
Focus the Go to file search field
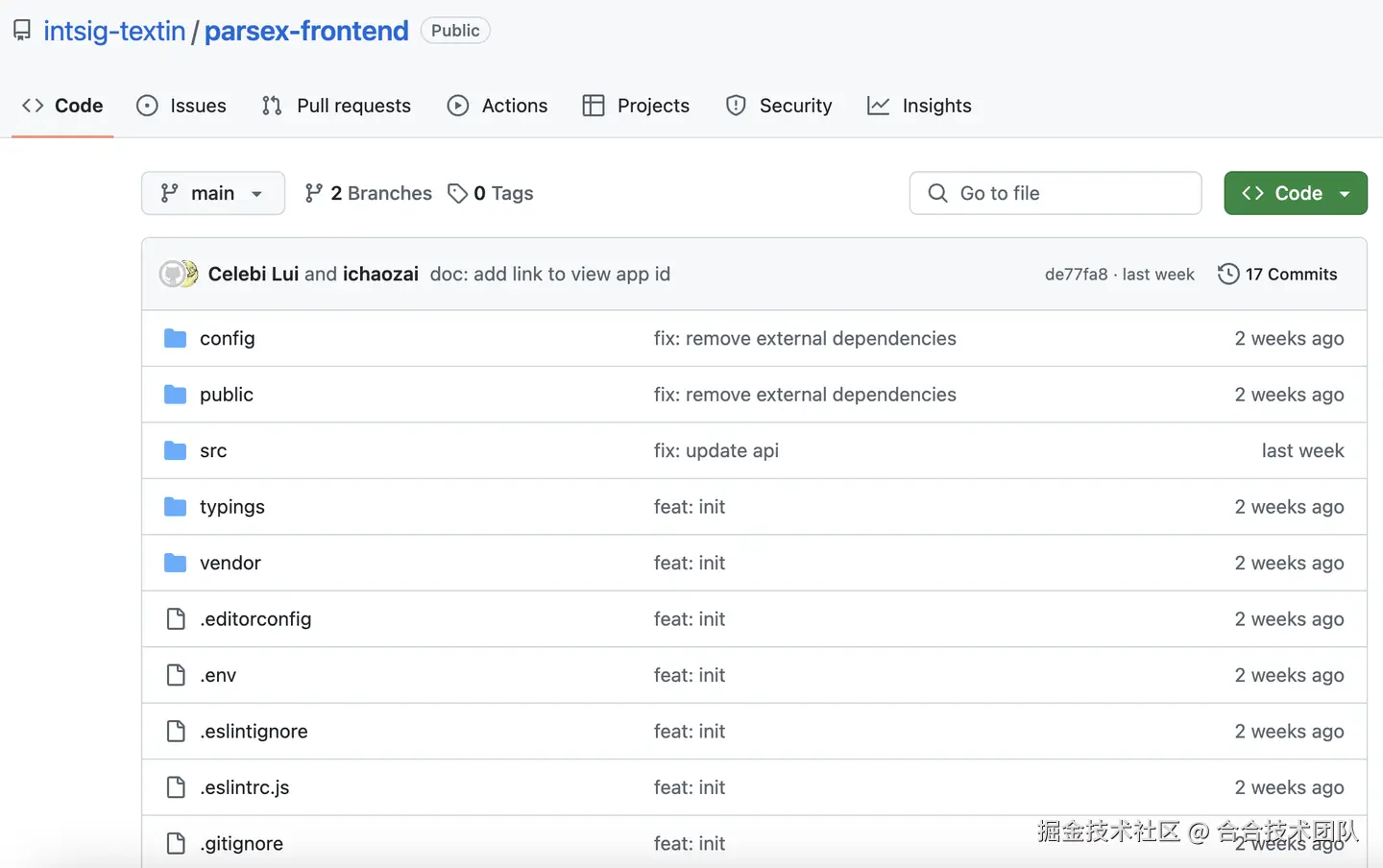1055,194
